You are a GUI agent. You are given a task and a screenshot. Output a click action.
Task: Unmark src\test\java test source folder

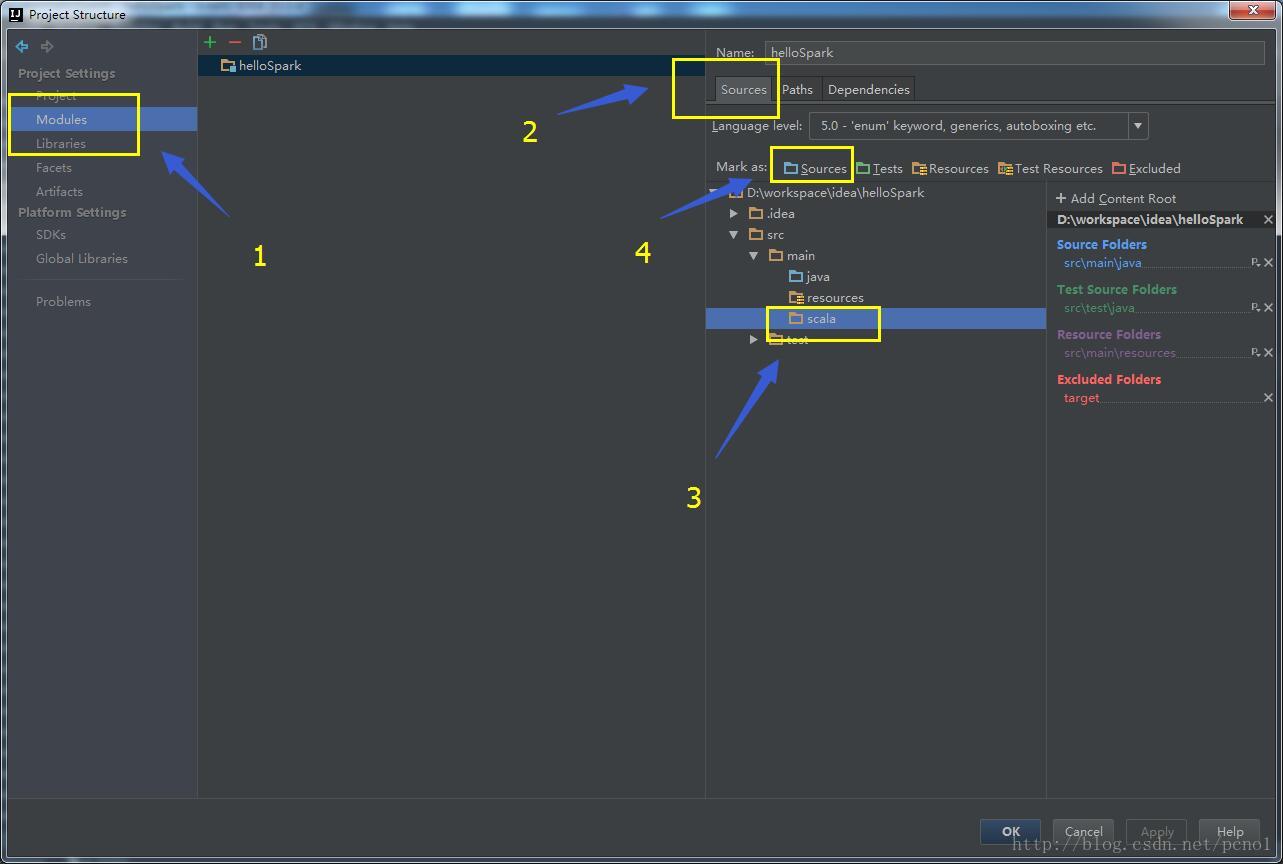pyautogui.click(x=1268, y=308)
